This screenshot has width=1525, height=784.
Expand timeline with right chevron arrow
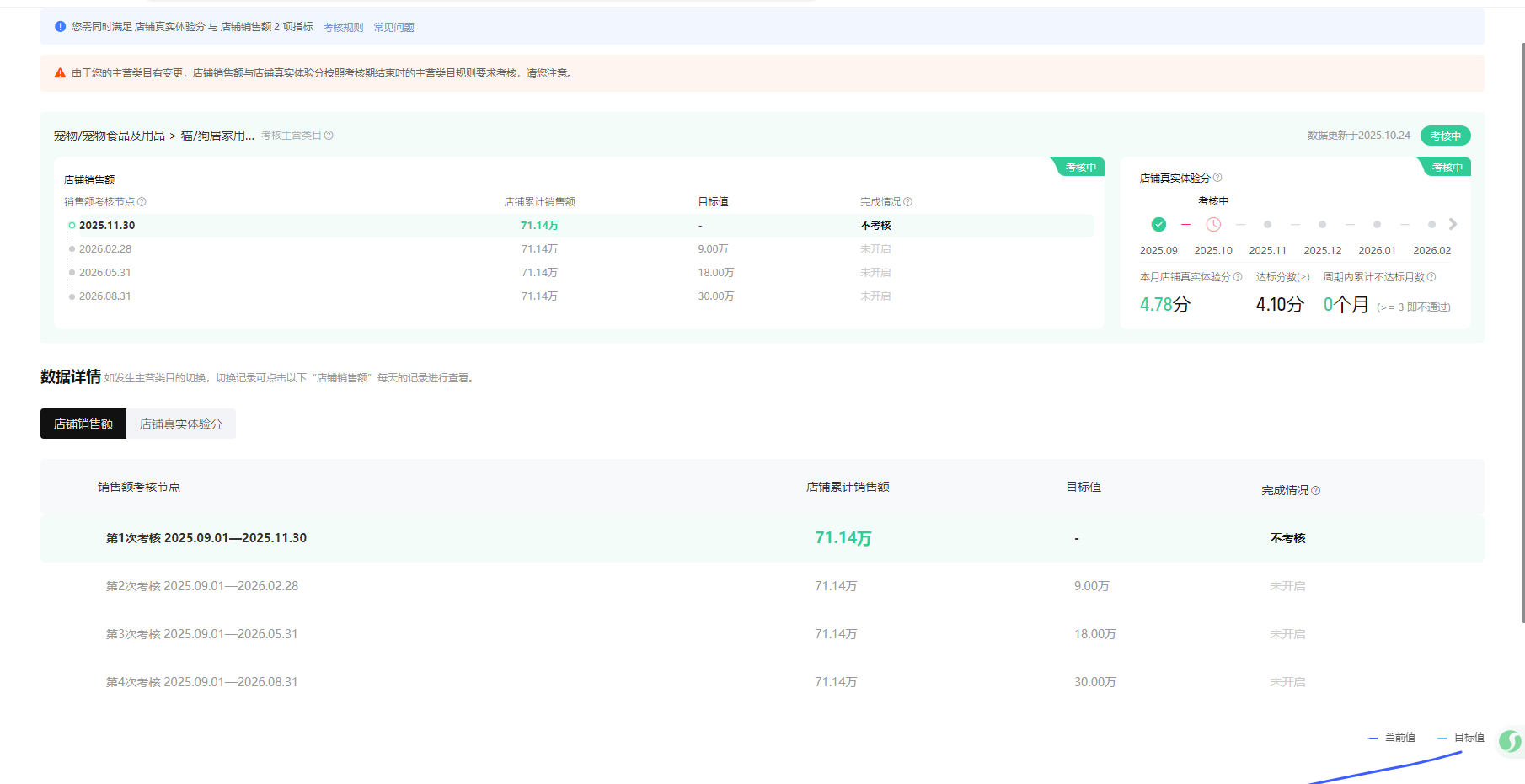pos(1453,224)
